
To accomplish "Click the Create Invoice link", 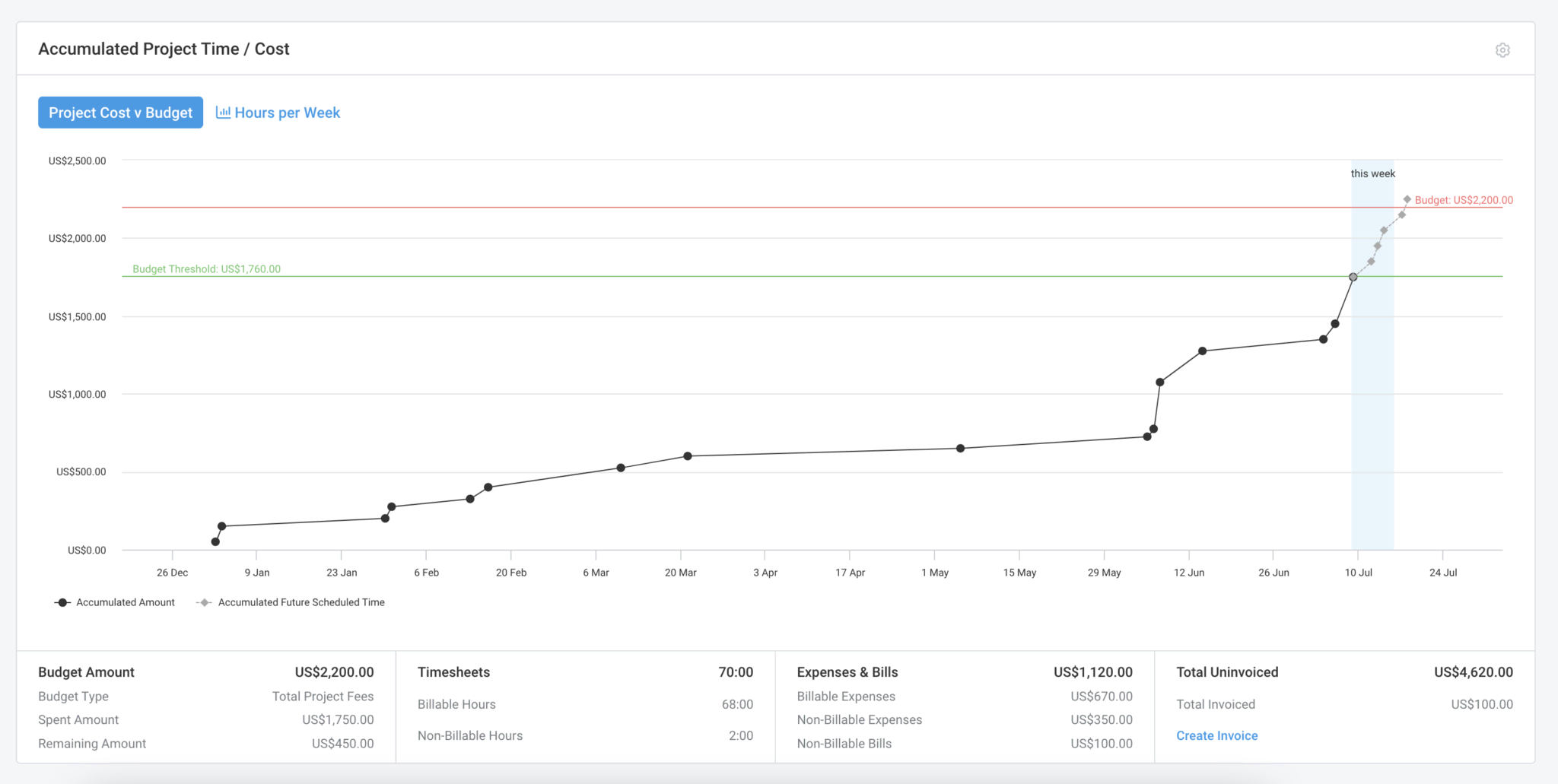I will tap(1216, 735).
